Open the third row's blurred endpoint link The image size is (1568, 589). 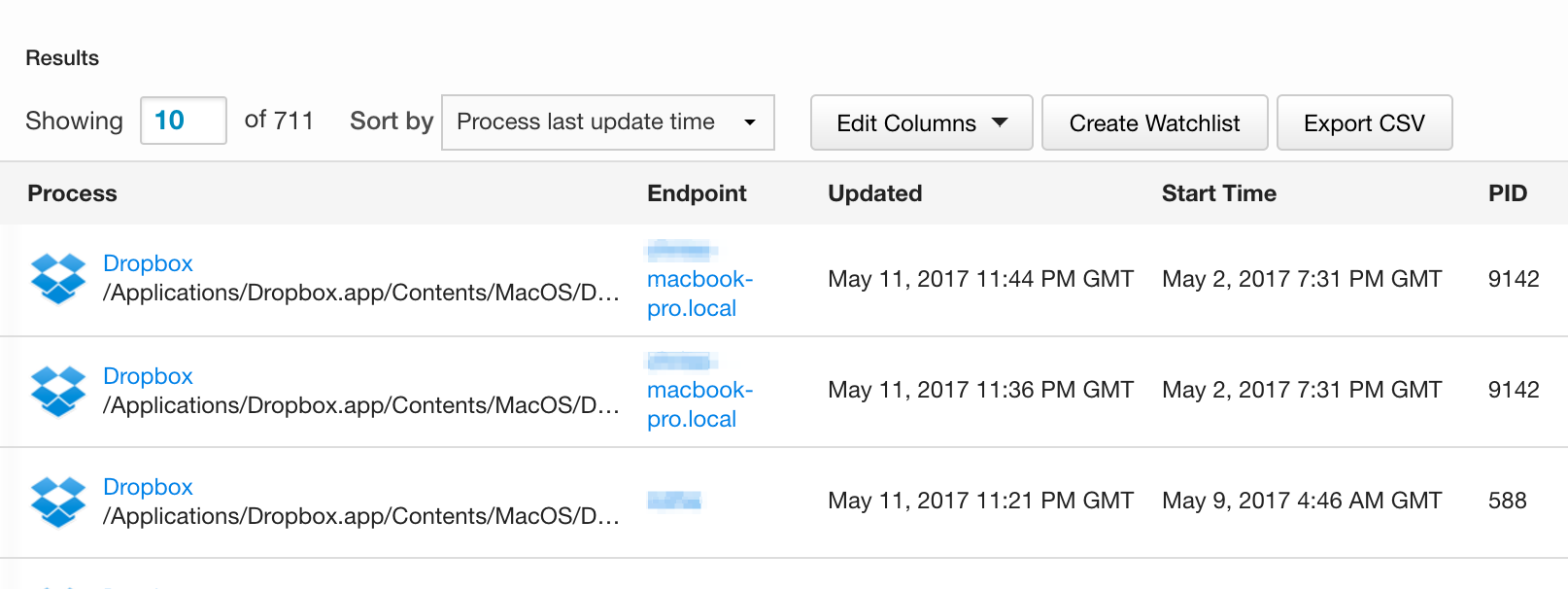click(x=674, y=501)
